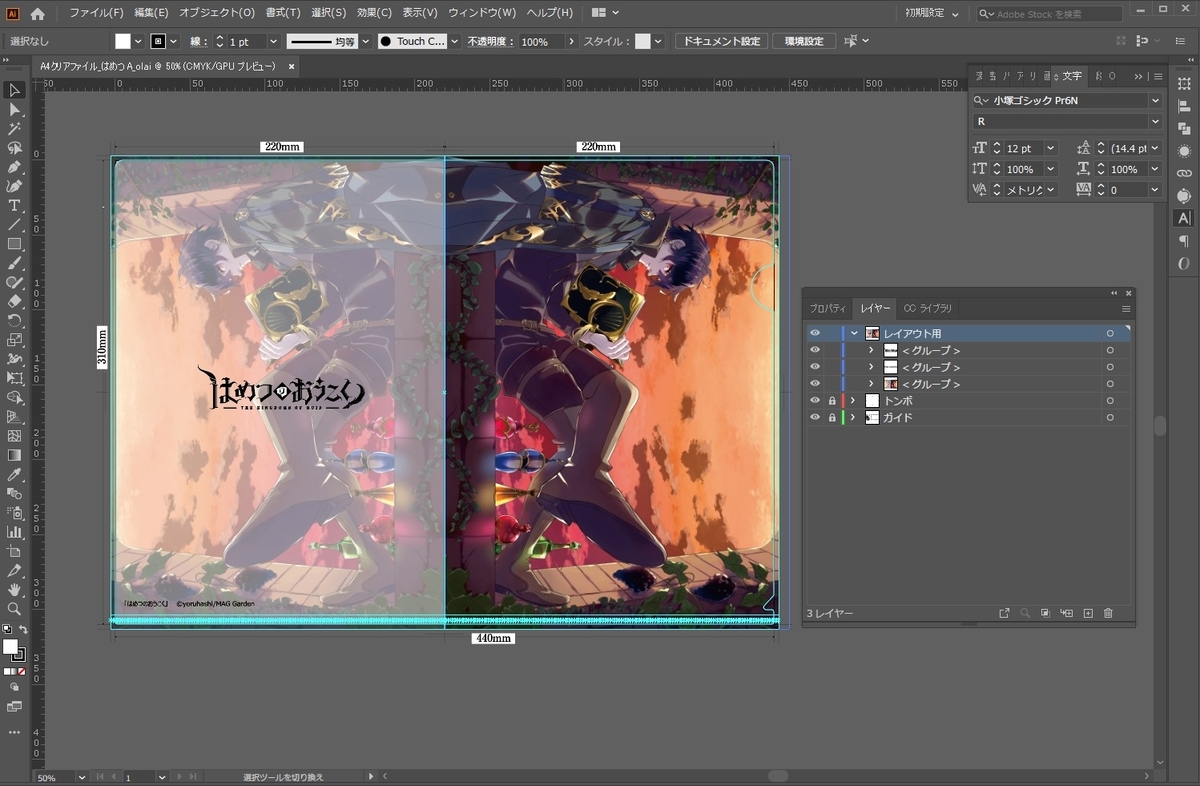
Task: Select the Hand tool
Action: click(x=14, y=590)
